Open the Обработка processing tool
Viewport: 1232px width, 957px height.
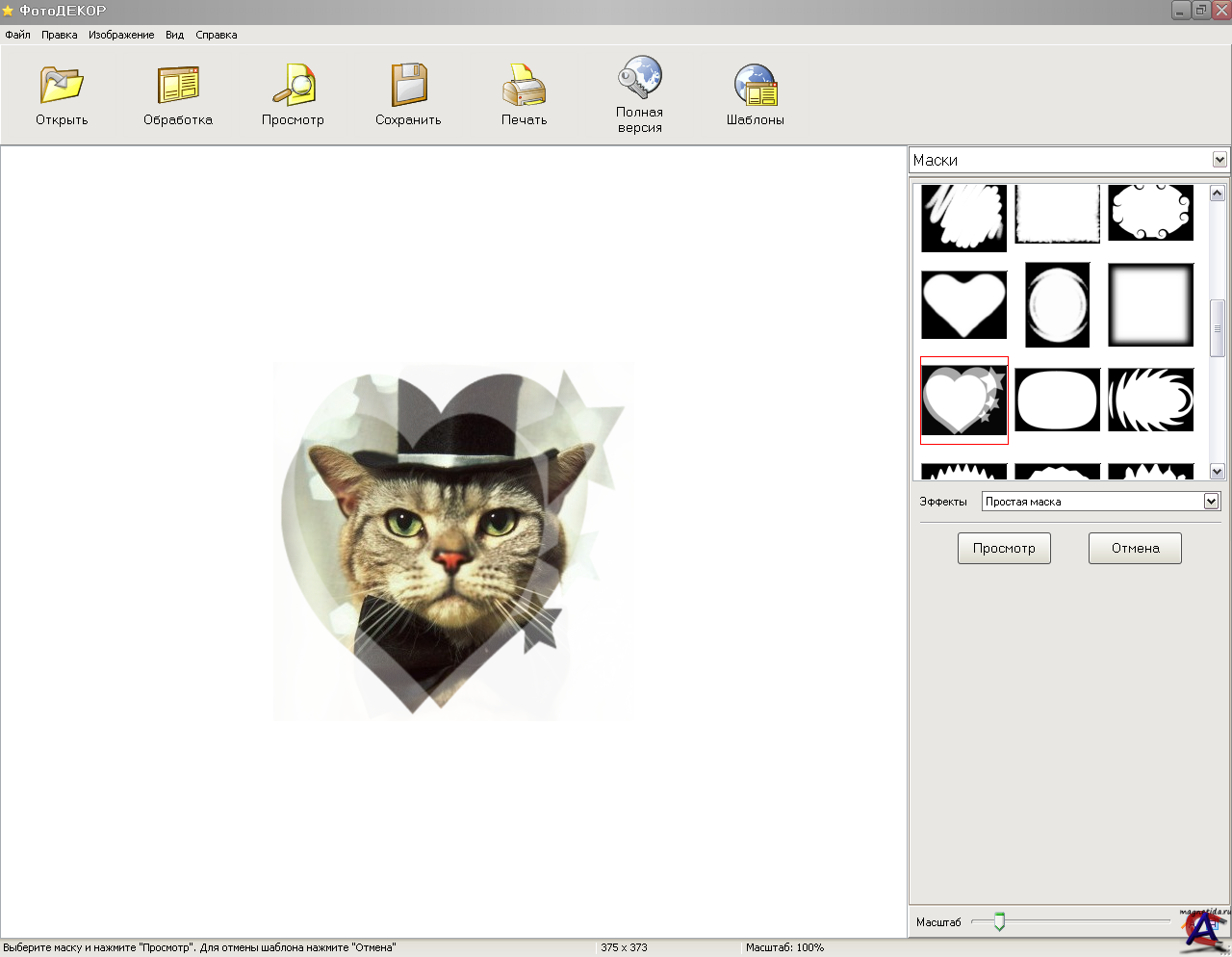pos(178,85)
